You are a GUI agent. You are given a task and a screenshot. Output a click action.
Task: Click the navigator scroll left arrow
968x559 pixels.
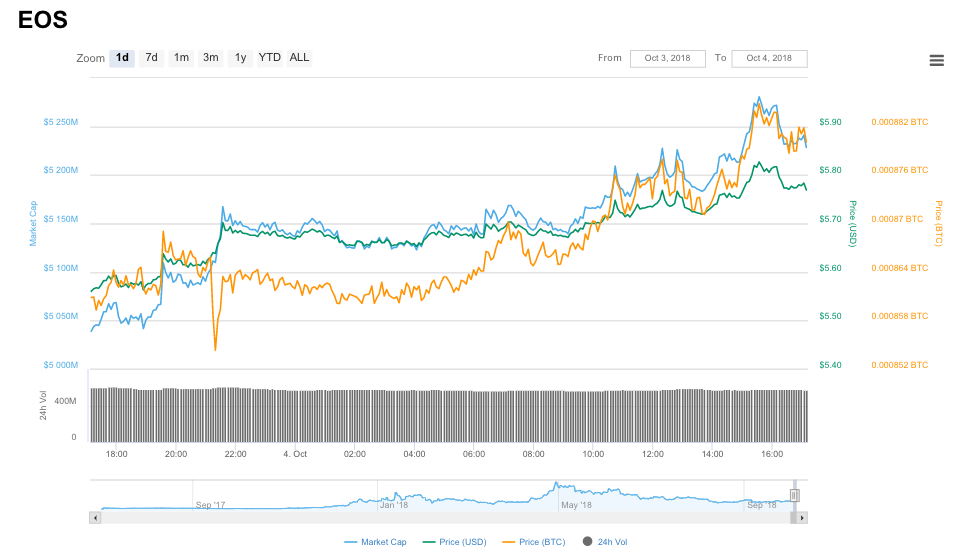coord(95,518)
